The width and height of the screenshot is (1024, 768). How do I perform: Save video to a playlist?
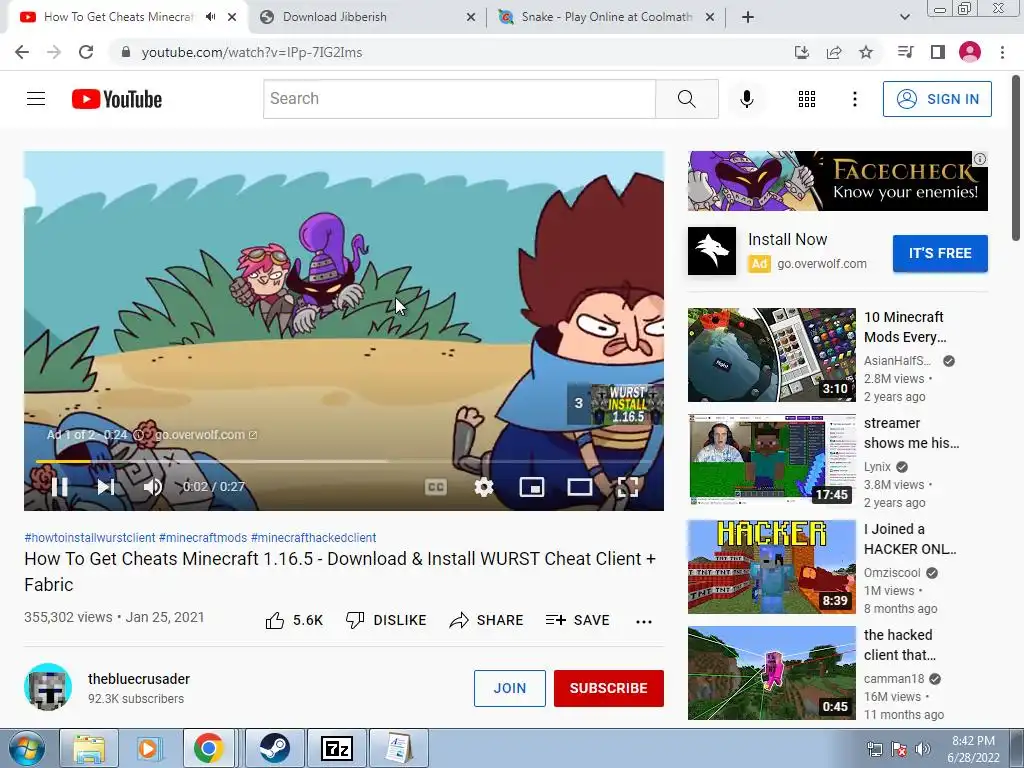[577, 620]
